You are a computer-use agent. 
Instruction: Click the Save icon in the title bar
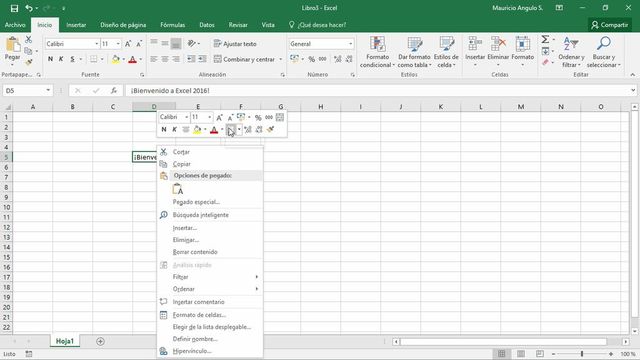(14, 8)
